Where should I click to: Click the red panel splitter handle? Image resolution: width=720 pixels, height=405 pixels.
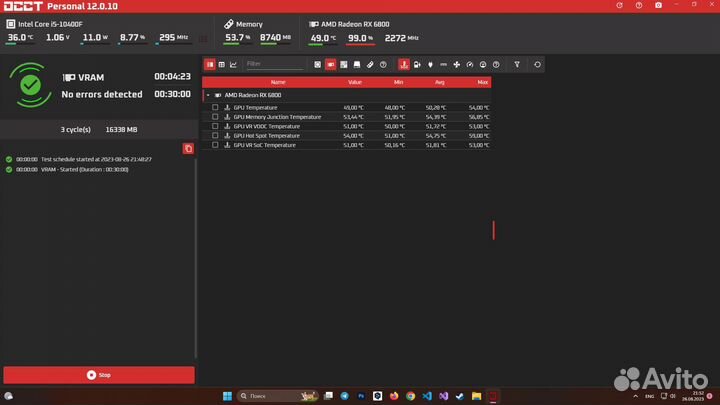coord(494,230)
